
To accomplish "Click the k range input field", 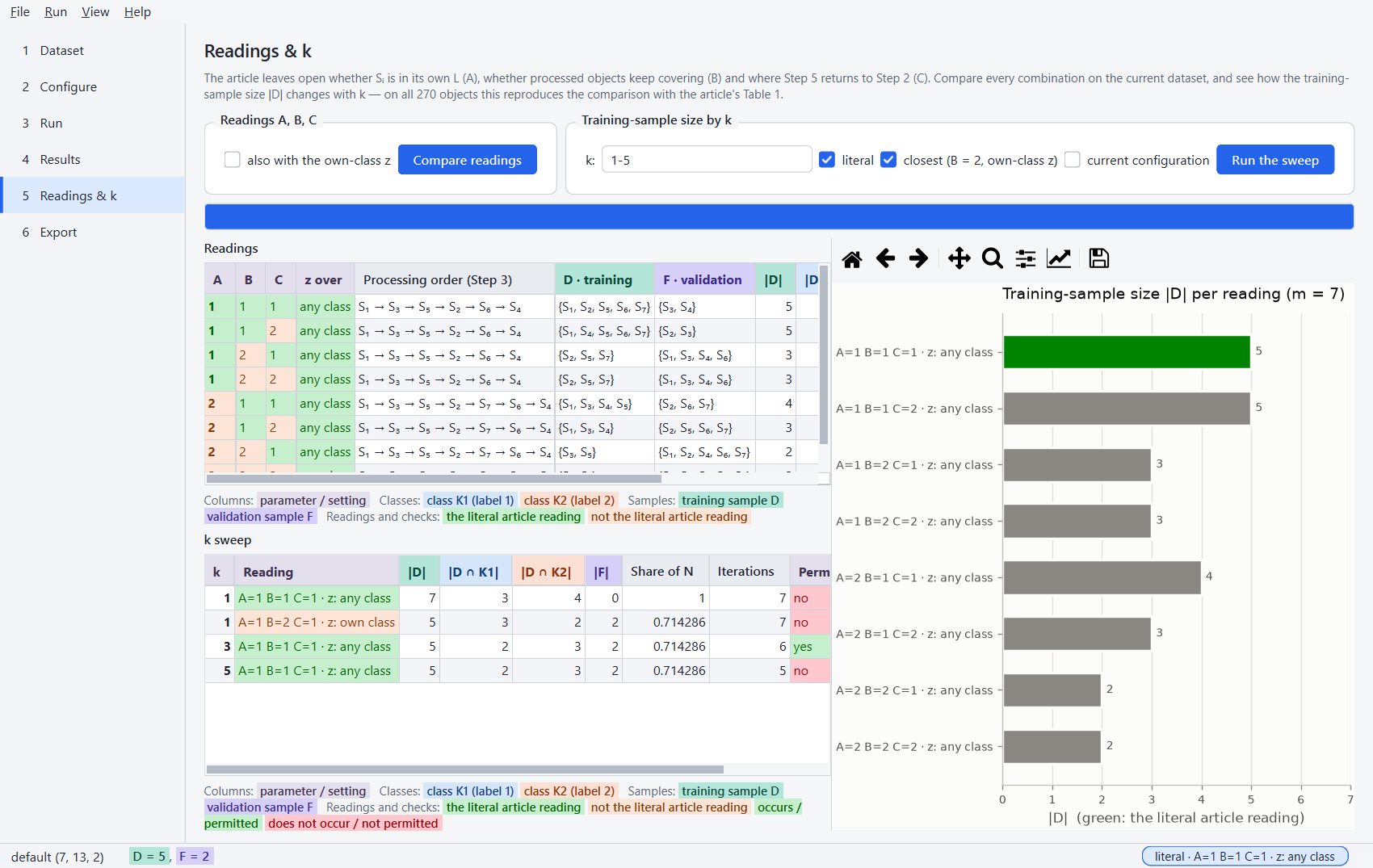I will tap(707, 160).
